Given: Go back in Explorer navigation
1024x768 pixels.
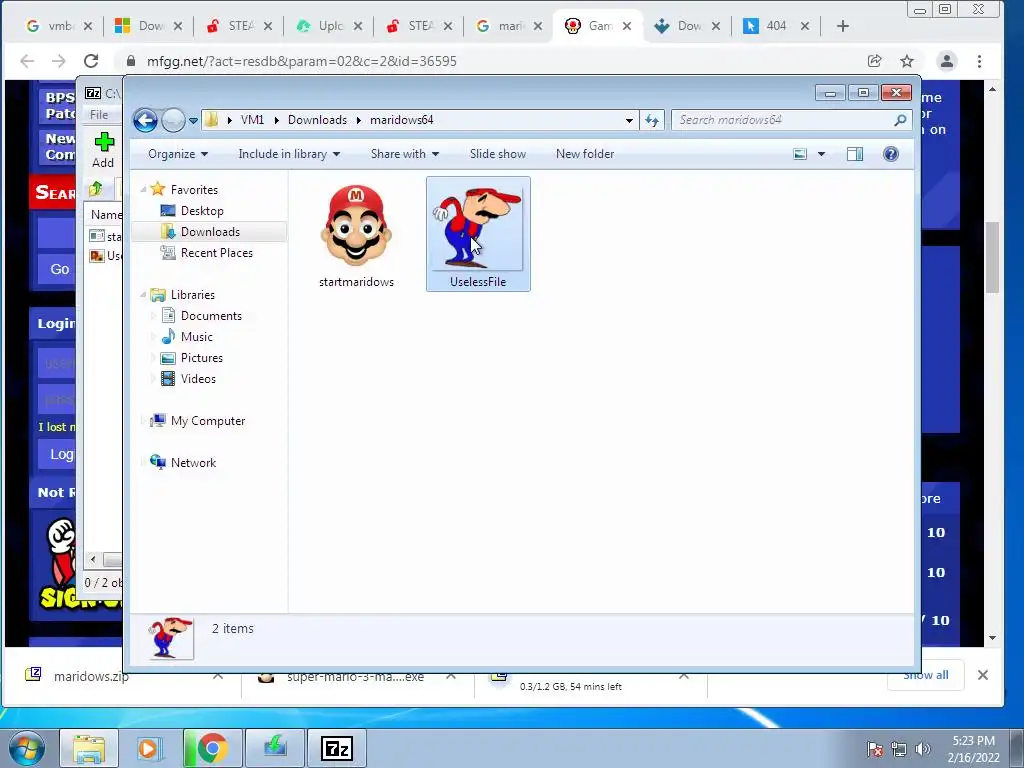Looking at the screenshot, I should [x=145, y=120].
